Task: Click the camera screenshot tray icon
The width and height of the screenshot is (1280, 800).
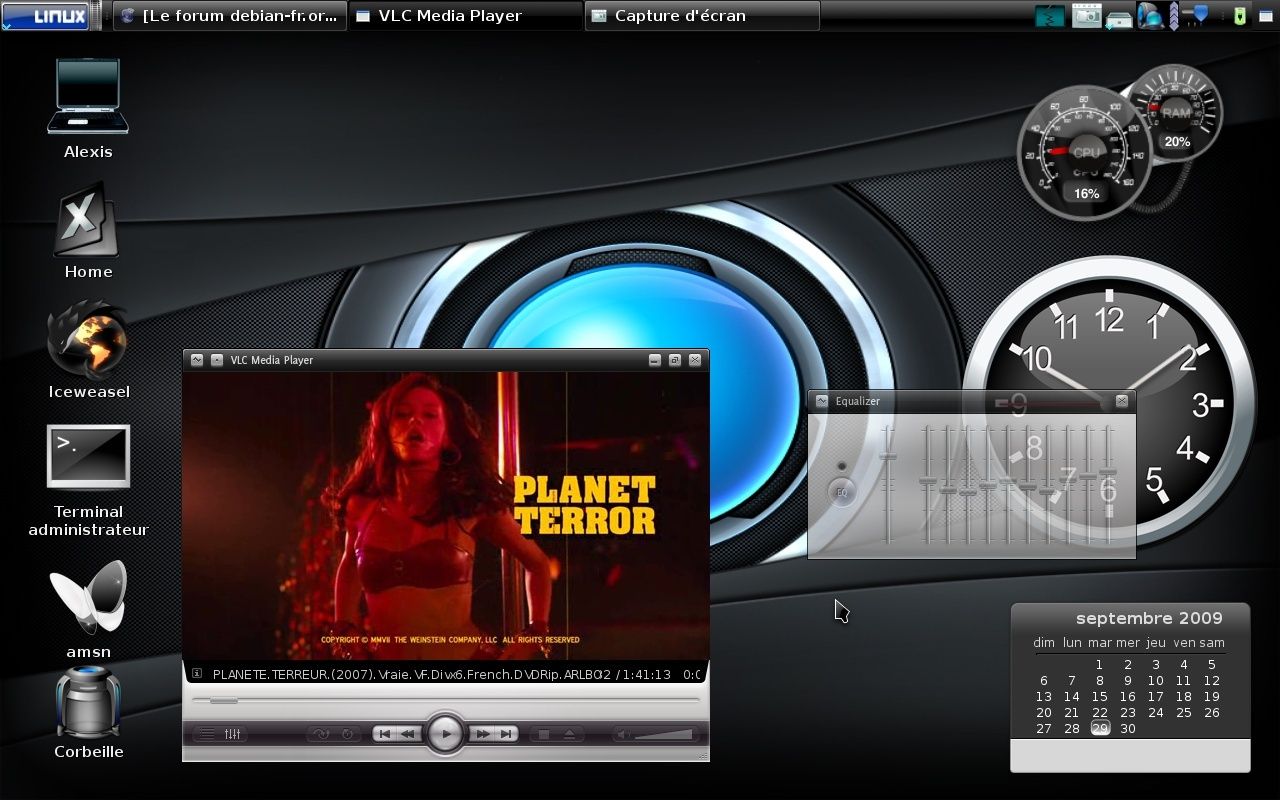Action: point(1086,16)
